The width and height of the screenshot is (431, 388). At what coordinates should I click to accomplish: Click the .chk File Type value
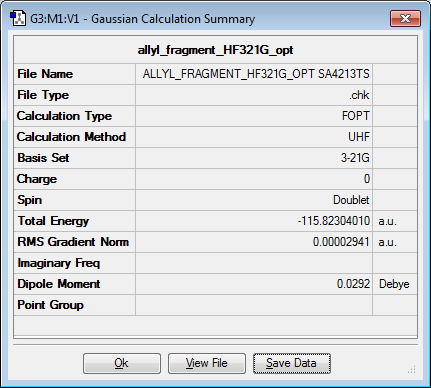254,95
